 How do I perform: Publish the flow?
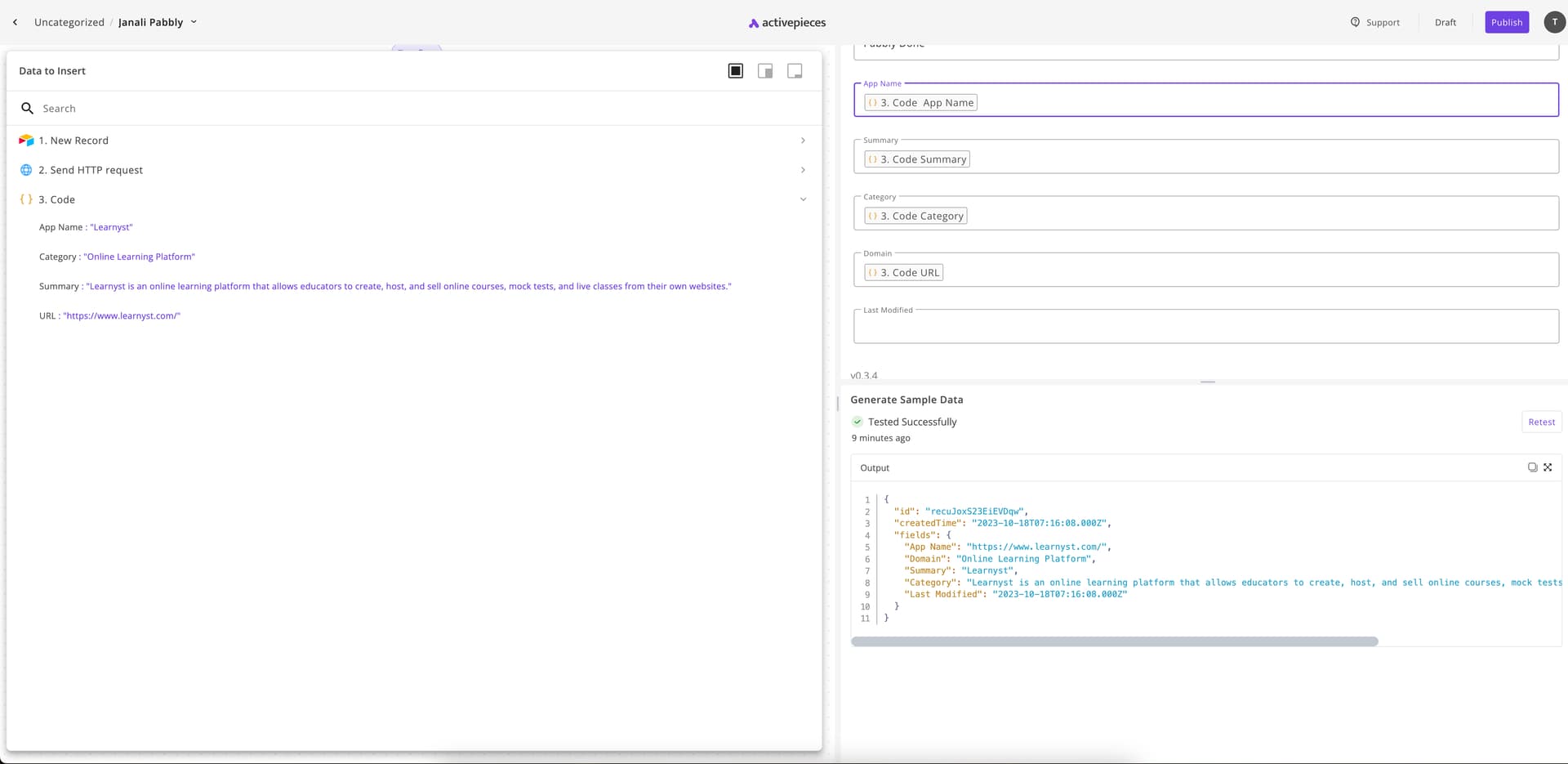click(x=1506, y=22)
